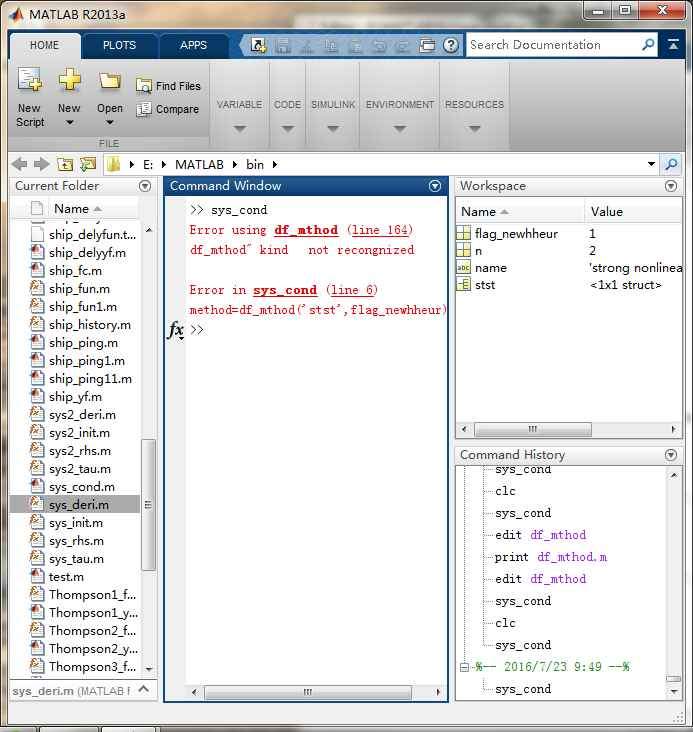Click Find Files in the FILE section
Image resolution: width=693 pixels, height=732 pixels.
tap(169, 86)
